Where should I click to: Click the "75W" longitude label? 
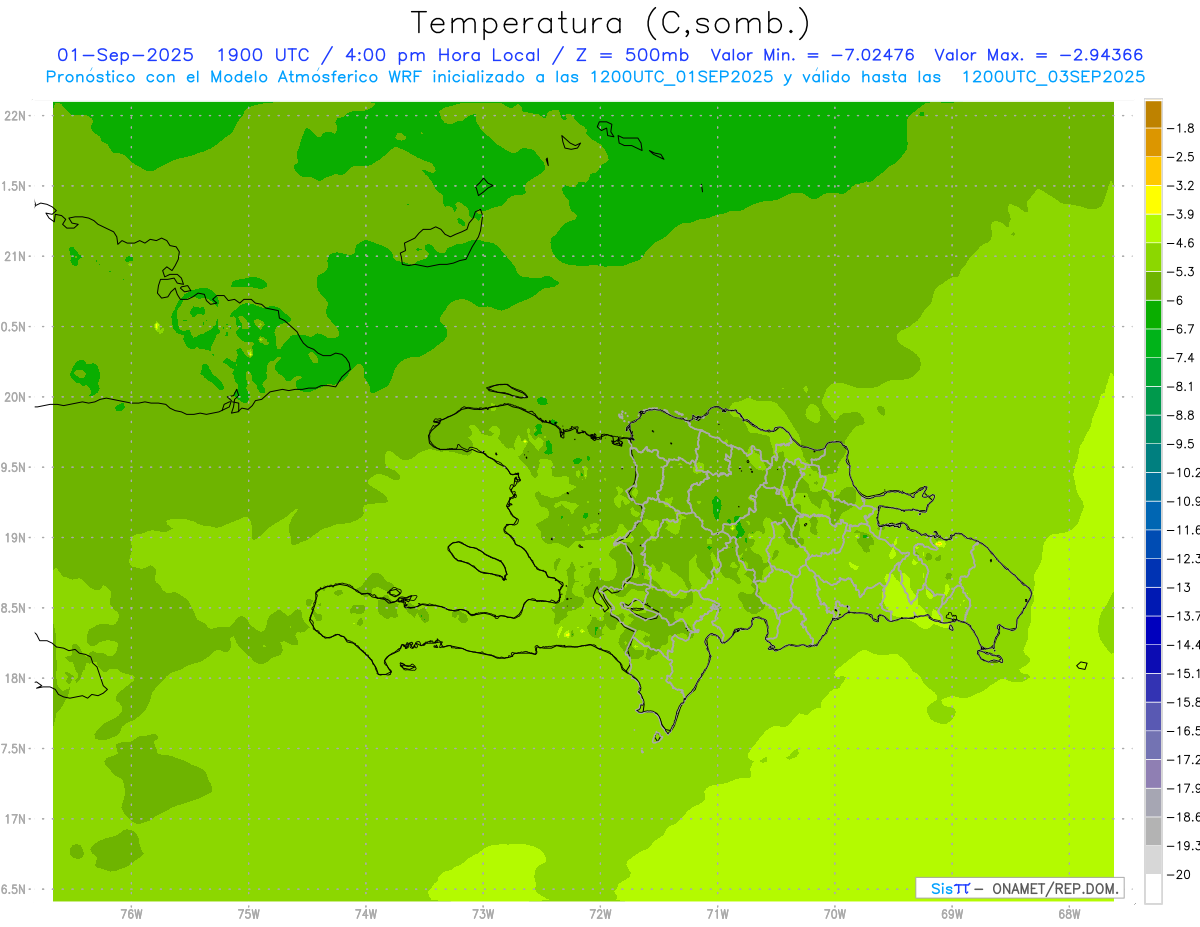(249, 914)
